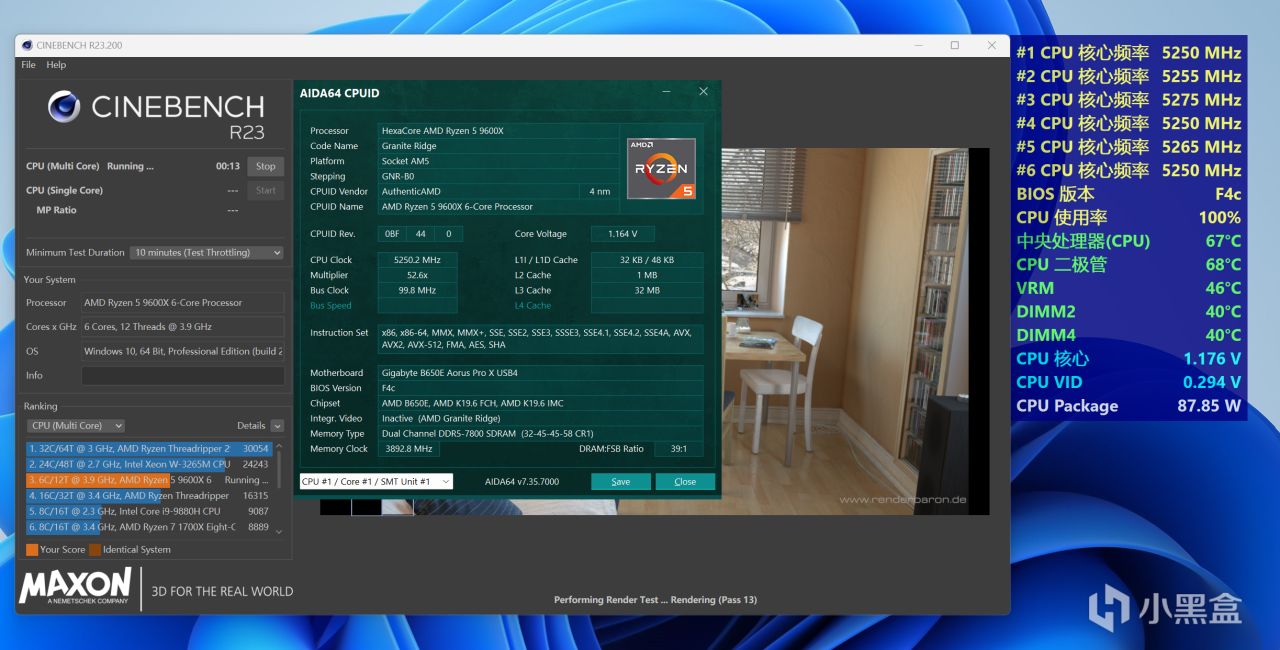
Task: Select the 16C/32T Threadripper ranking row
Action: pyautogui.click(x=148, y=495)
